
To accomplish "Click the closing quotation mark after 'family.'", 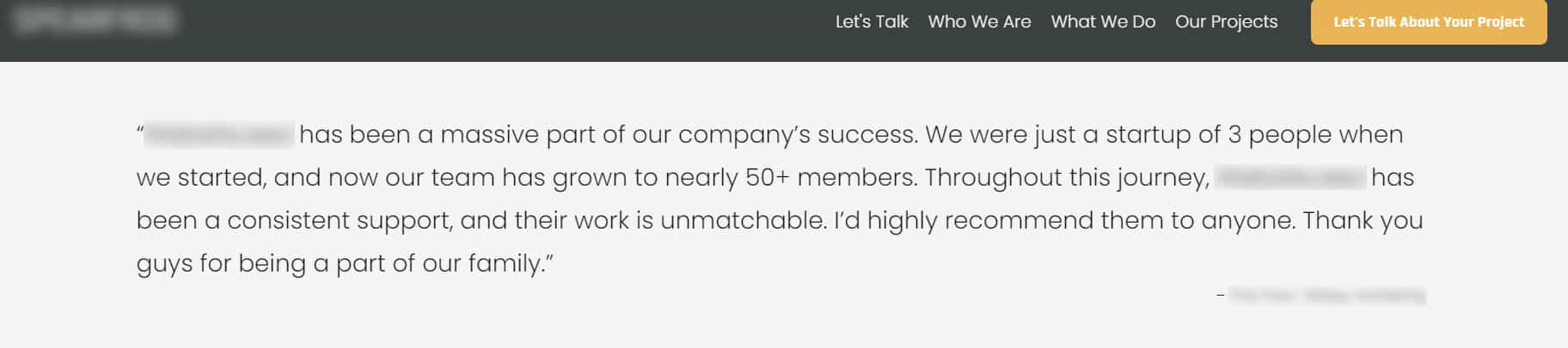I will (549, 259).
